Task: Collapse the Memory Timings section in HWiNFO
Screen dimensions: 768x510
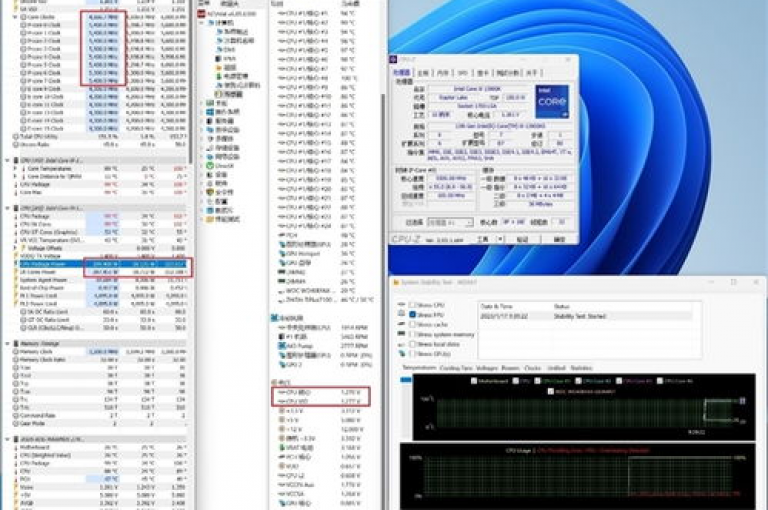Action: tap(7, 343)
